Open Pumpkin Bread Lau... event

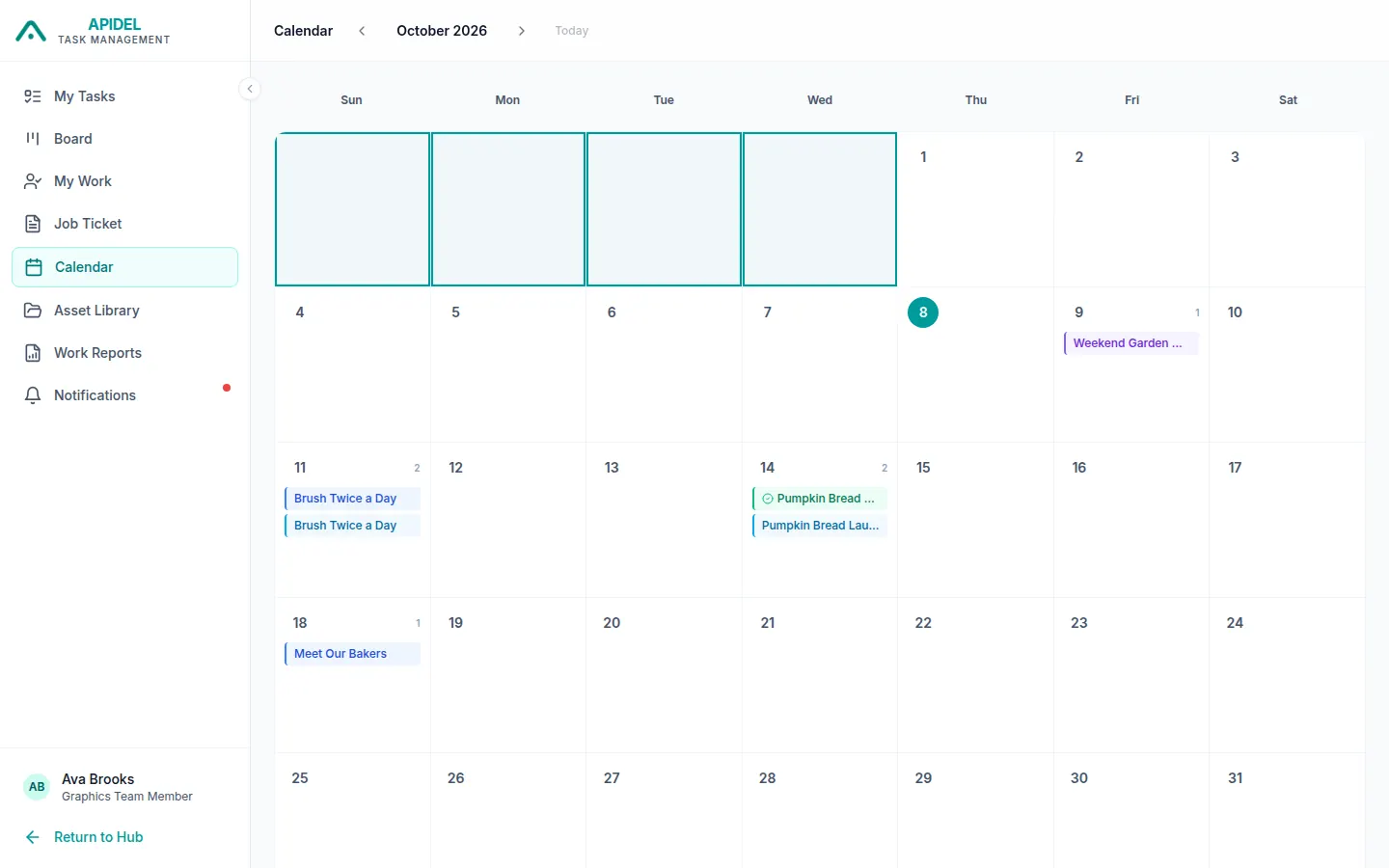(x=820, y=526)
